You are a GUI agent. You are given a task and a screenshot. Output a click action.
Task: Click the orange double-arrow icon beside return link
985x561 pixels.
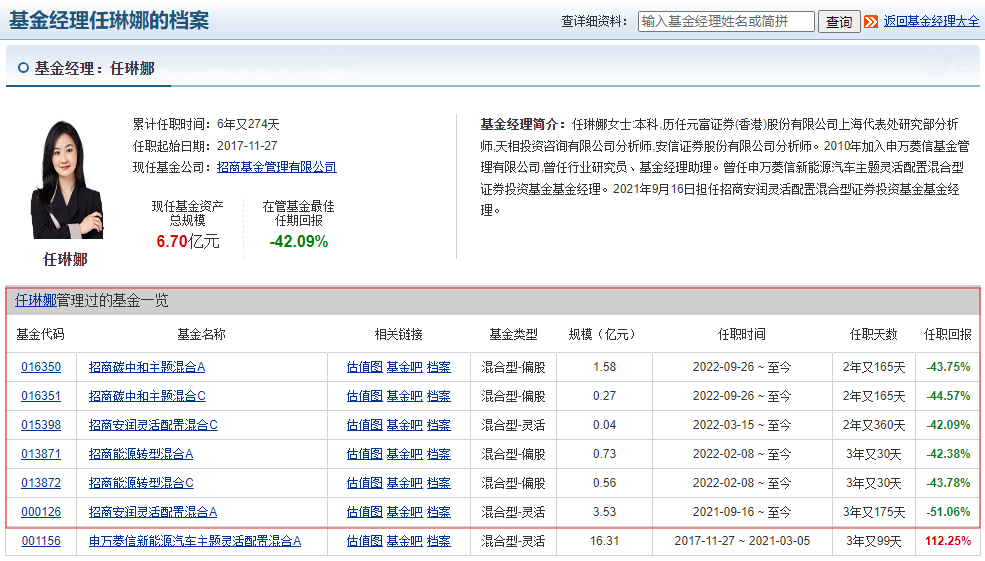point(871,21)
